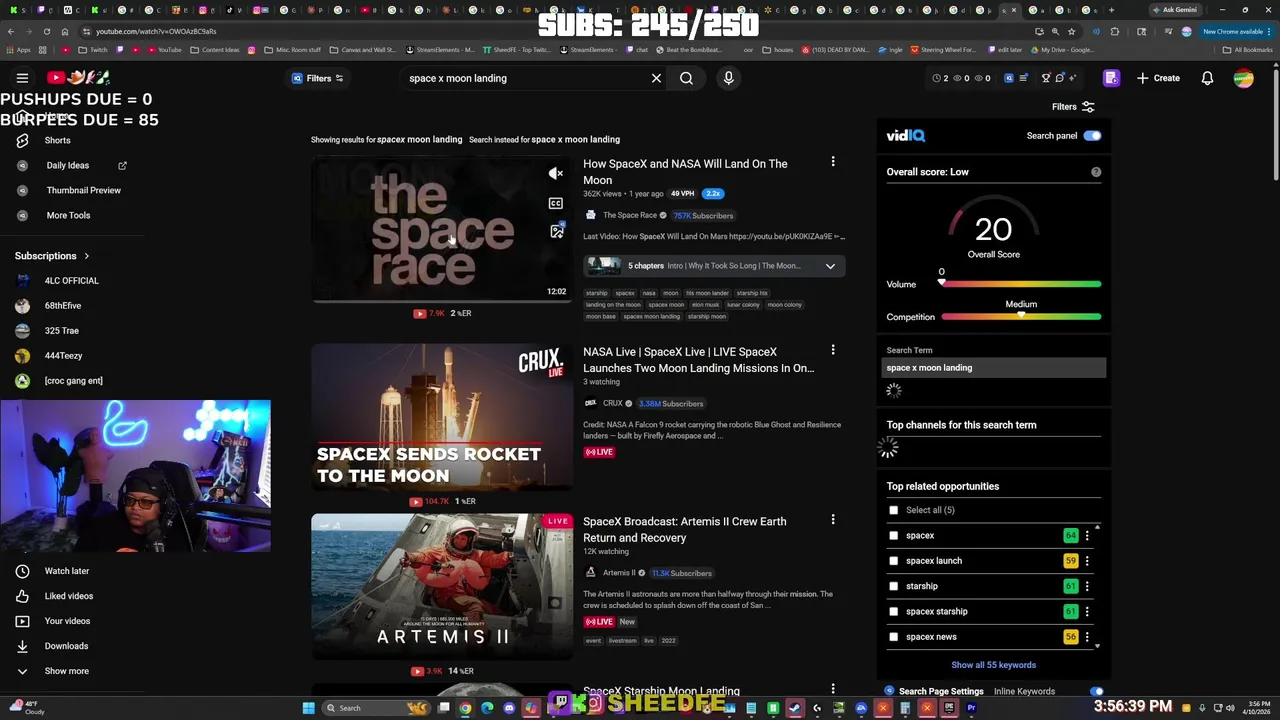Open 'How SpaceX and NASA Will Land' title
1280x720 pixels.
685,172
